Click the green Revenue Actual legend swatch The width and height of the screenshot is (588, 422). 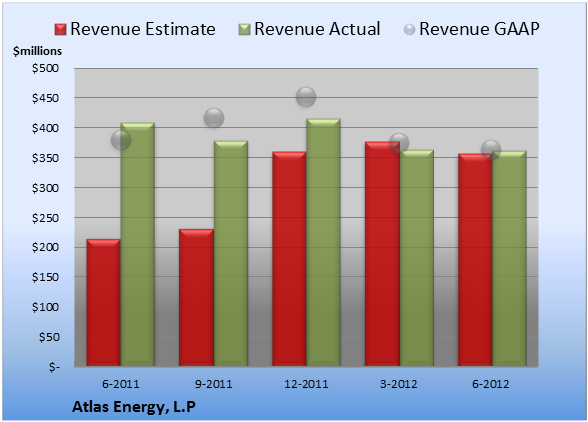(244, 30)
